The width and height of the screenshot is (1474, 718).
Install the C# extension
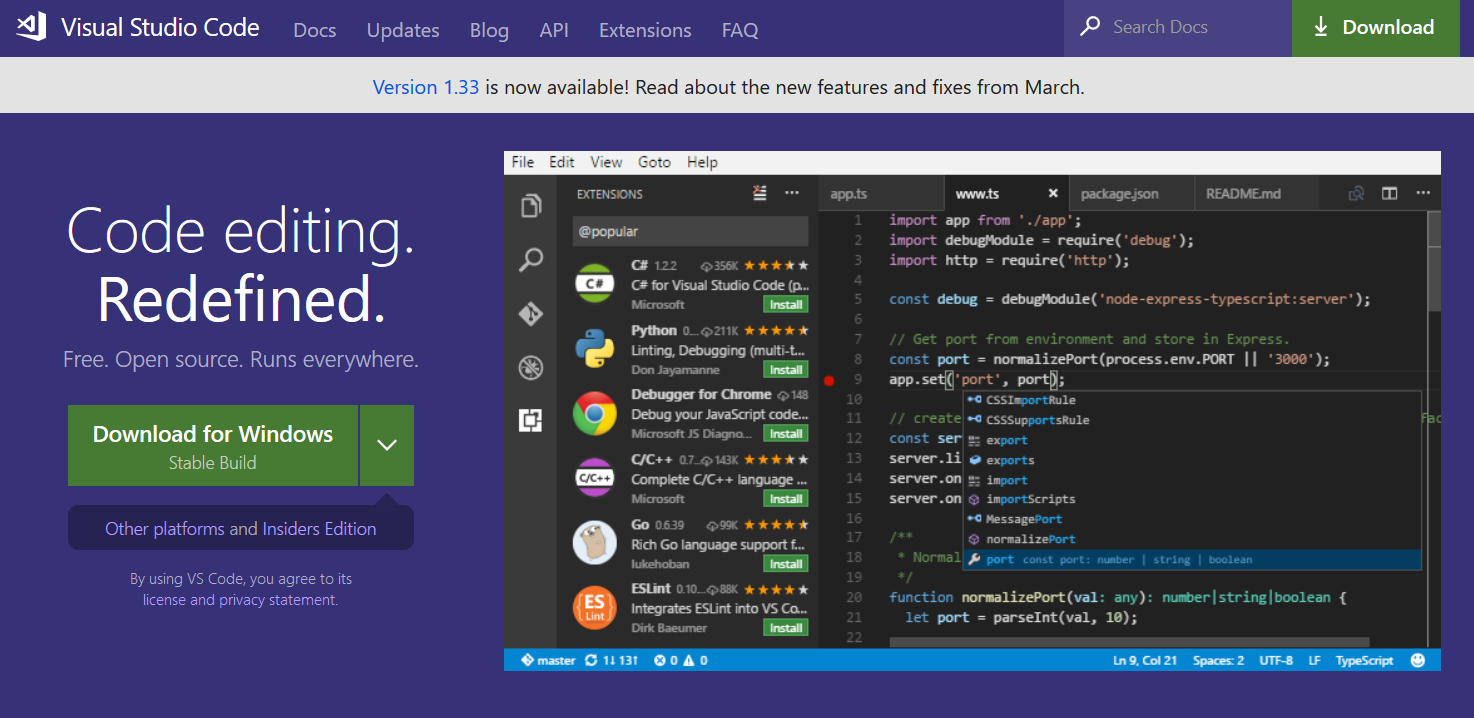pyautogui.click(x=786, y=304)
